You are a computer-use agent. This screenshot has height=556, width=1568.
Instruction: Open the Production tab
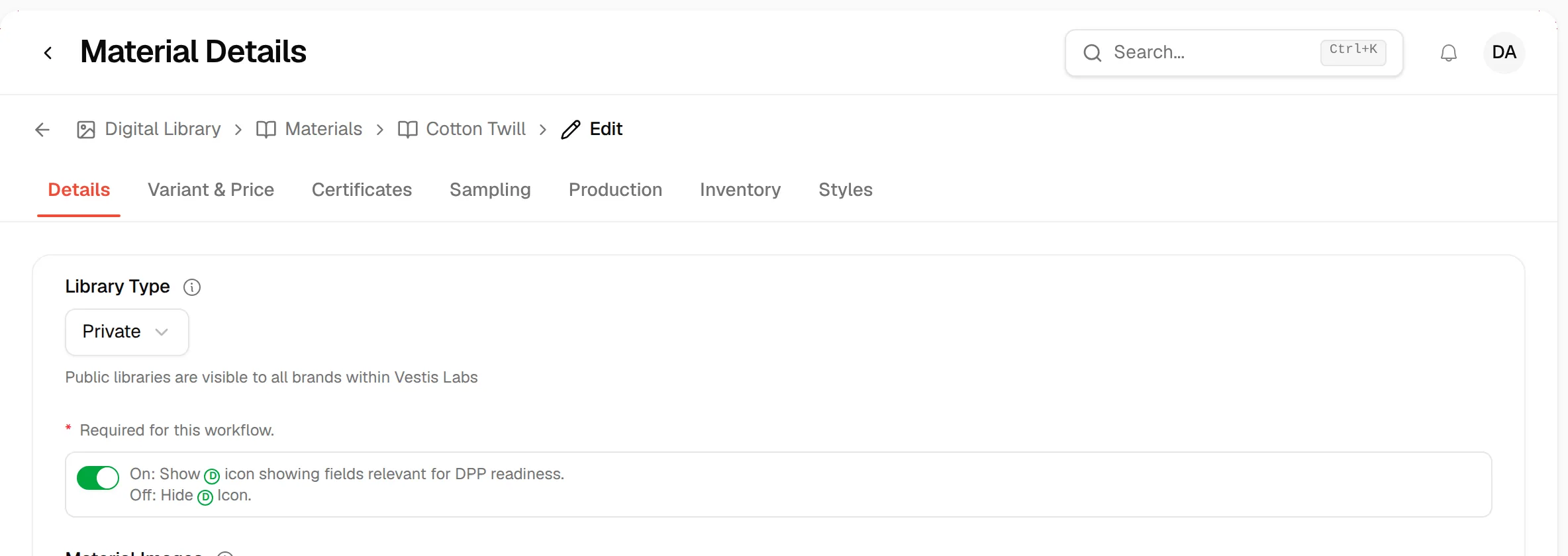click(615, 190)
